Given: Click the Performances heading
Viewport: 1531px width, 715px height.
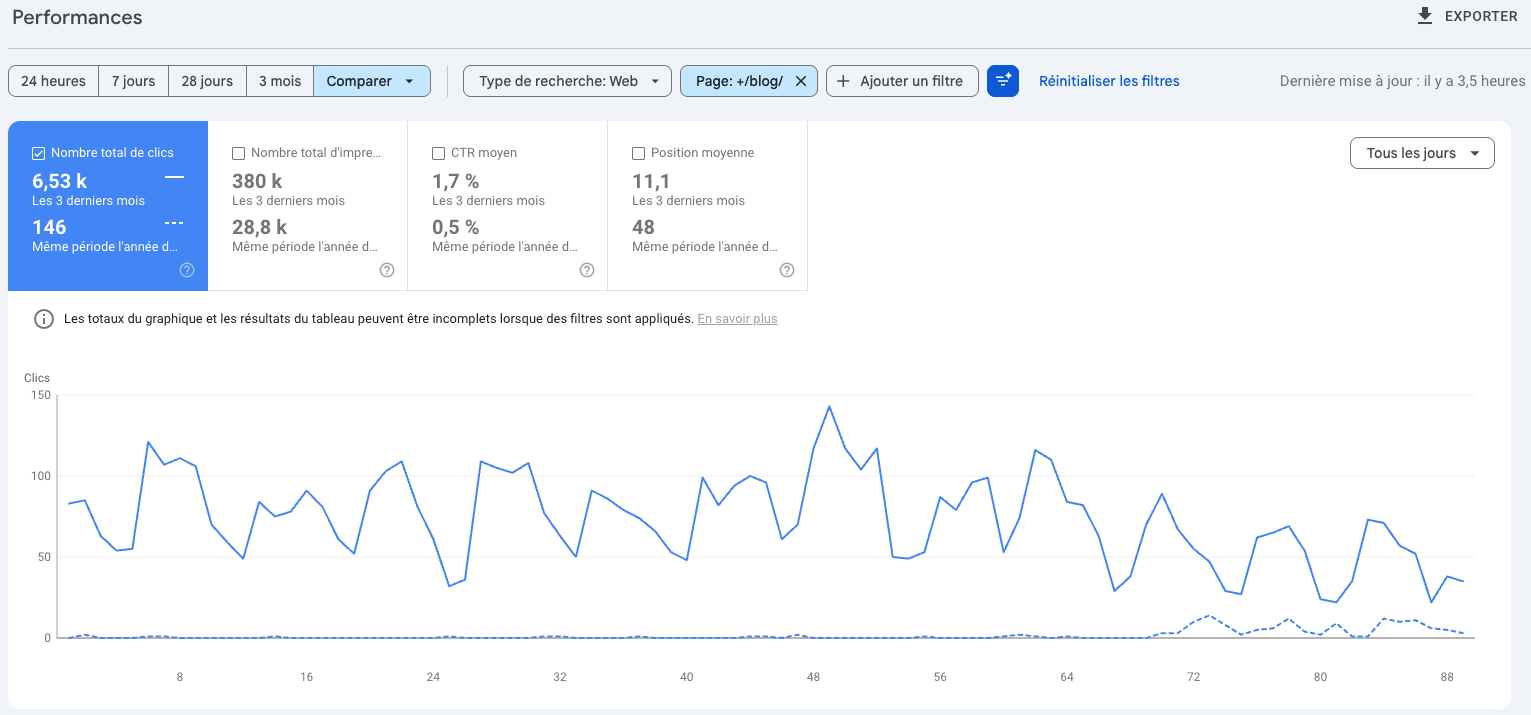Looking at the screenshot, I should (x=77, y=17).
